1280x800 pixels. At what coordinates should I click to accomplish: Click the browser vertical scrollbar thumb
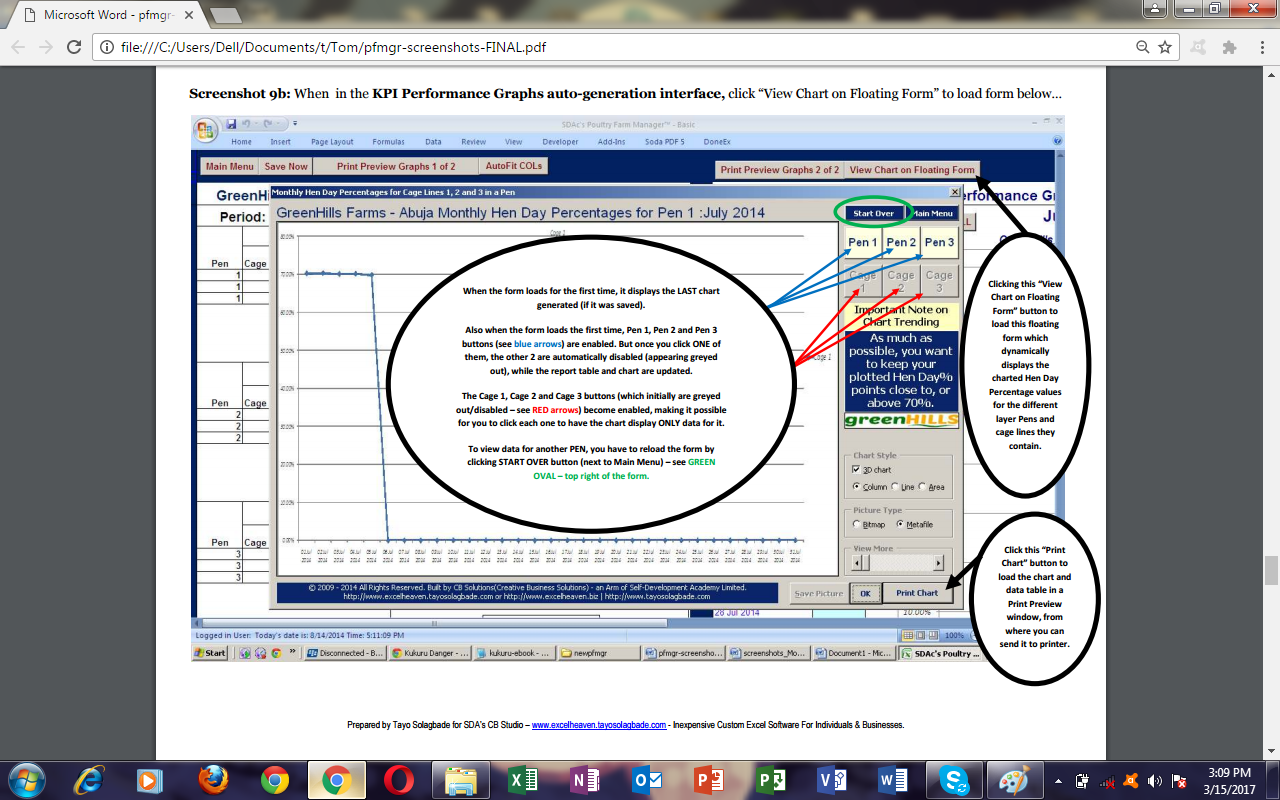pyautogui.click(x=1271, y=570)
